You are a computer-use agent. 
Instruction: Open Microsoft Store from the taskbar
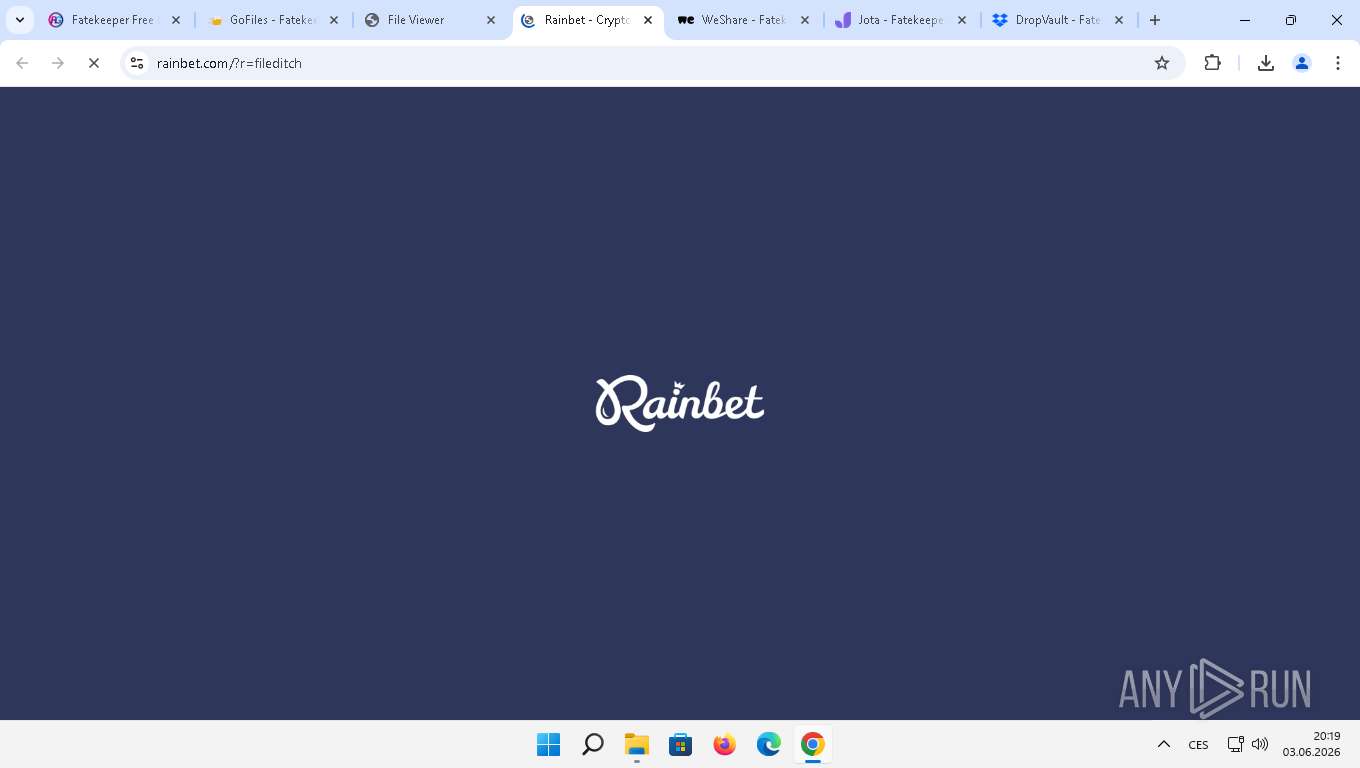pos(681,745)
